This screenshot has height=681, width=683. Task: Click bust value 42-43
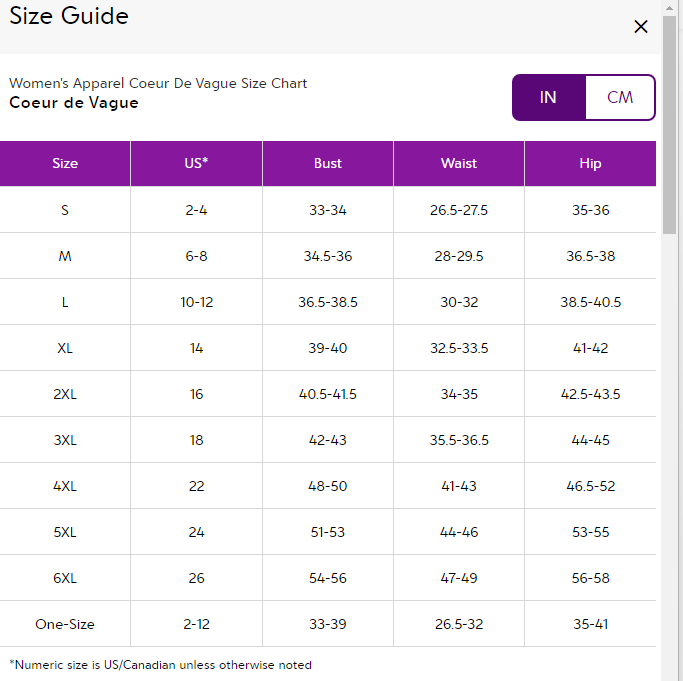pos(328,440)
